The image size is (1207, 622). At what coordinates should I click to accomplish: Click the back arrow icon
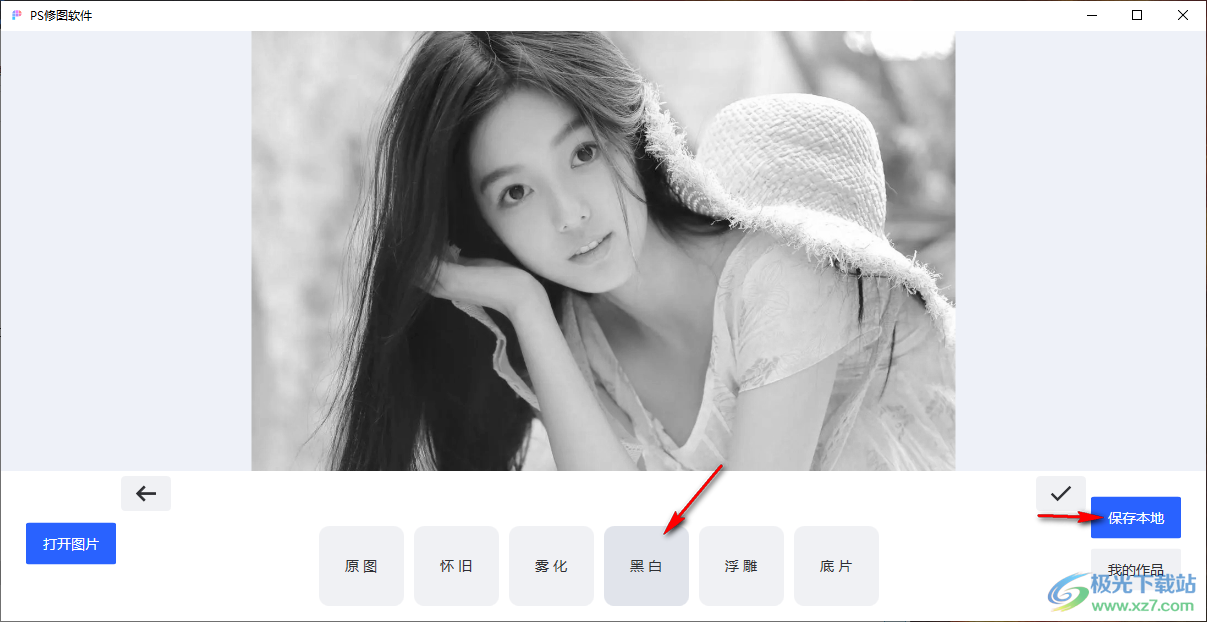click(146, 493)
